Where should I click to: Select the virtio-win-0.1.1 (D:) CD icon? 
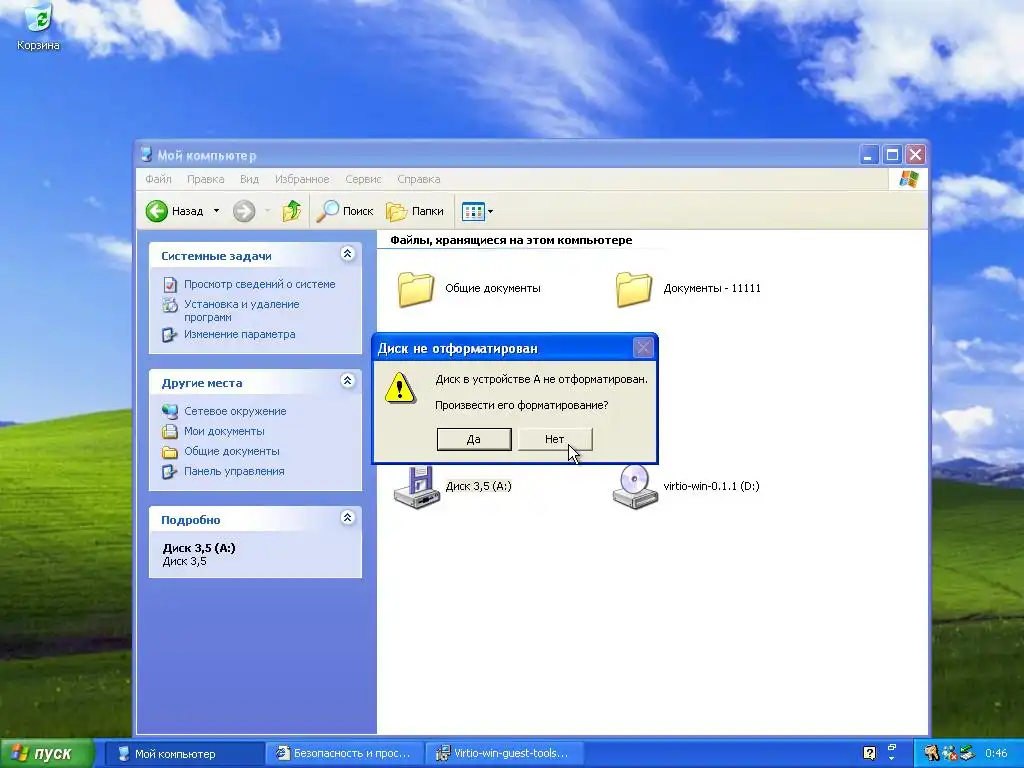[635, 487]
